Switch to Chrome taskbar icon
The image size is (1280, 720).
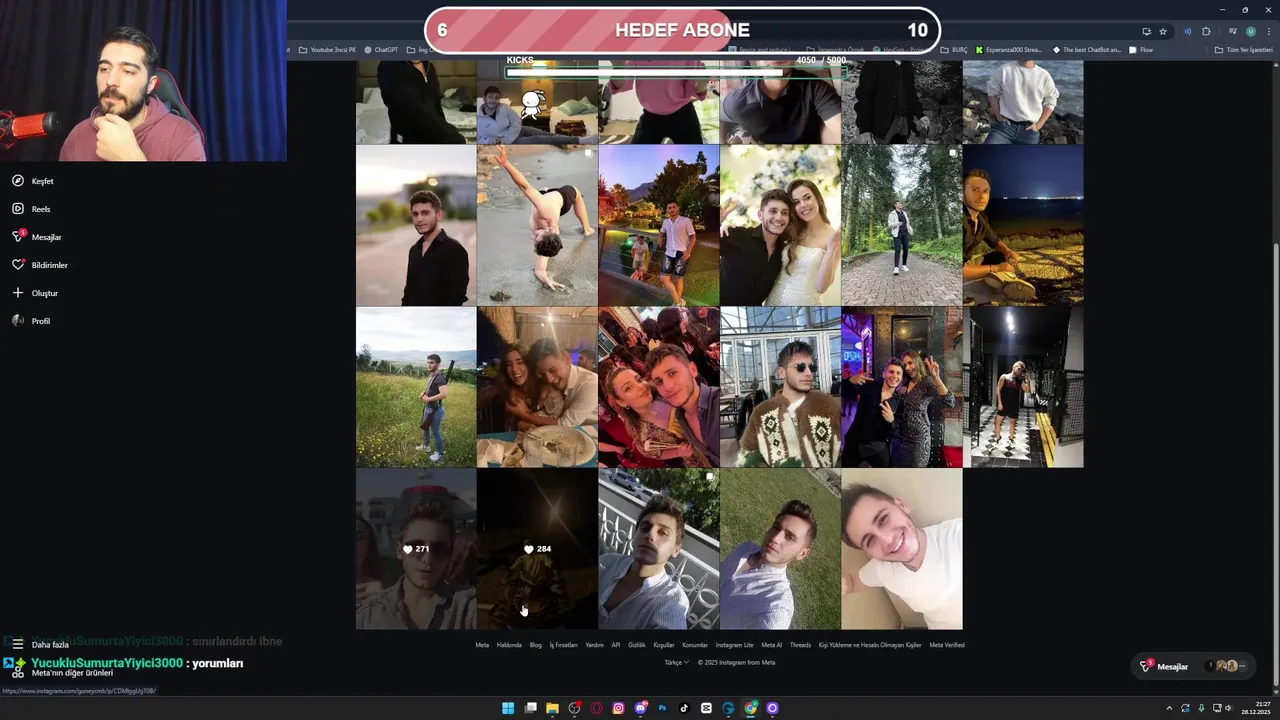tap(750, 708)
